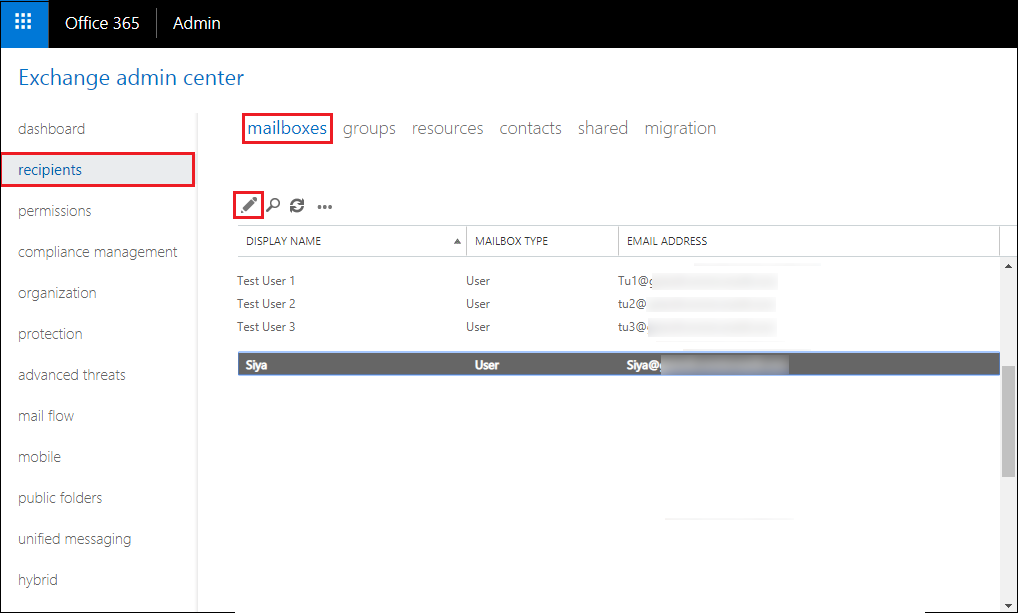
Task: Select the Test User 2 row
Action: 618,304
